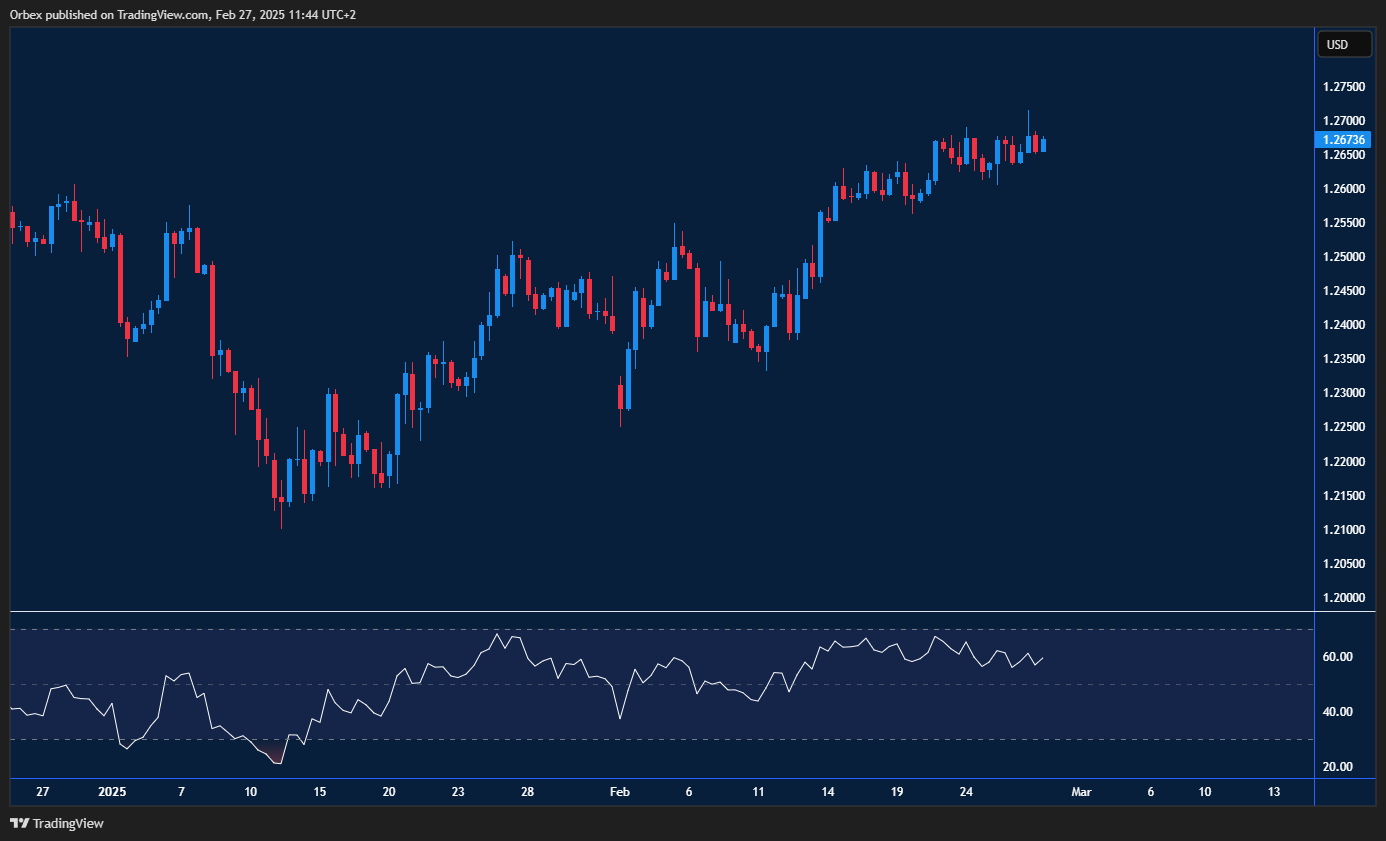Viewport: 1386px width, 841px height.
Task: Select the 2025 year marker on time axis
Action: pyautogui.click(x=112, y=792)
